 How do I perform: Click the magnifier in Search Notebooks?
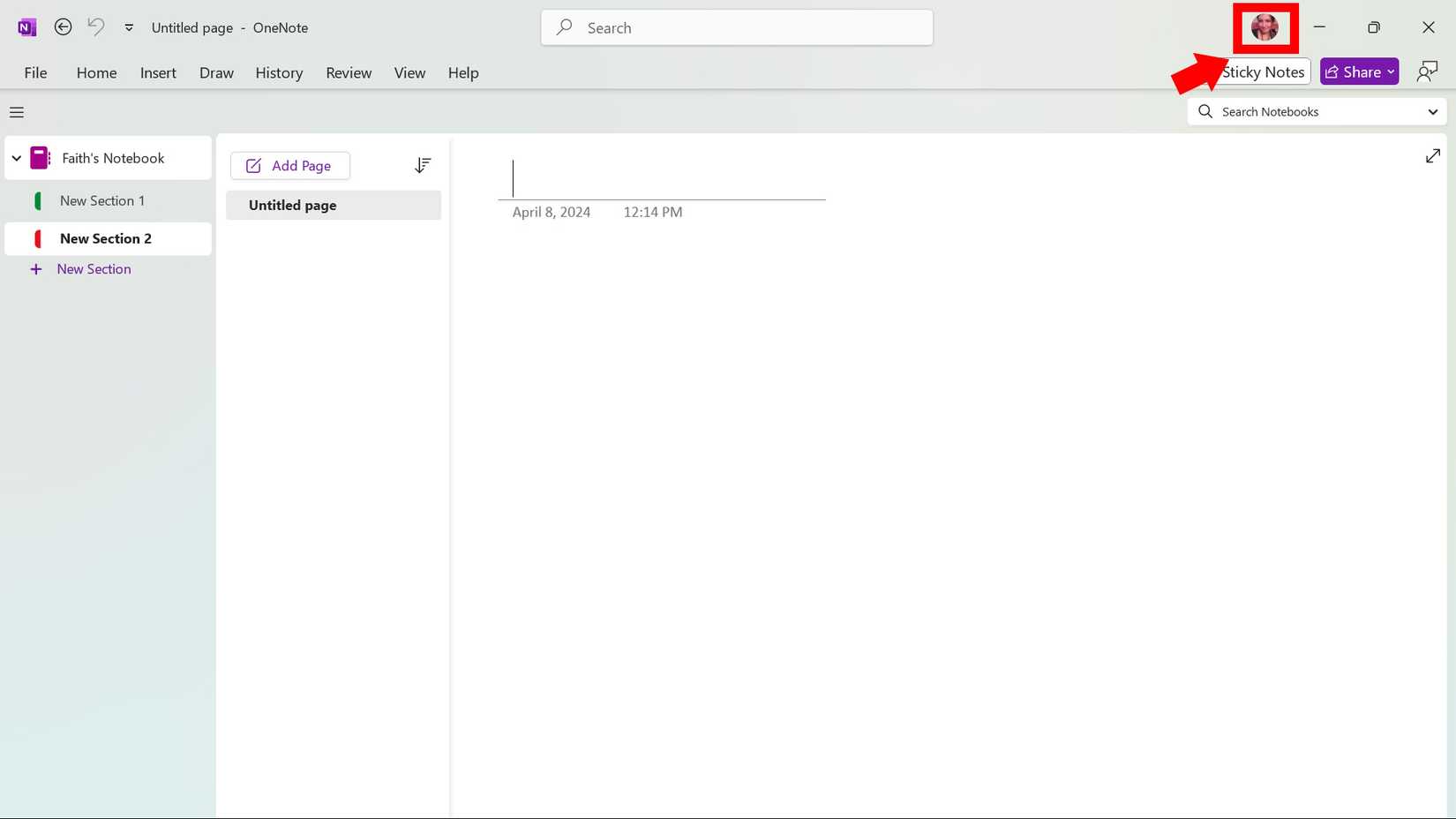point(1205,111)
